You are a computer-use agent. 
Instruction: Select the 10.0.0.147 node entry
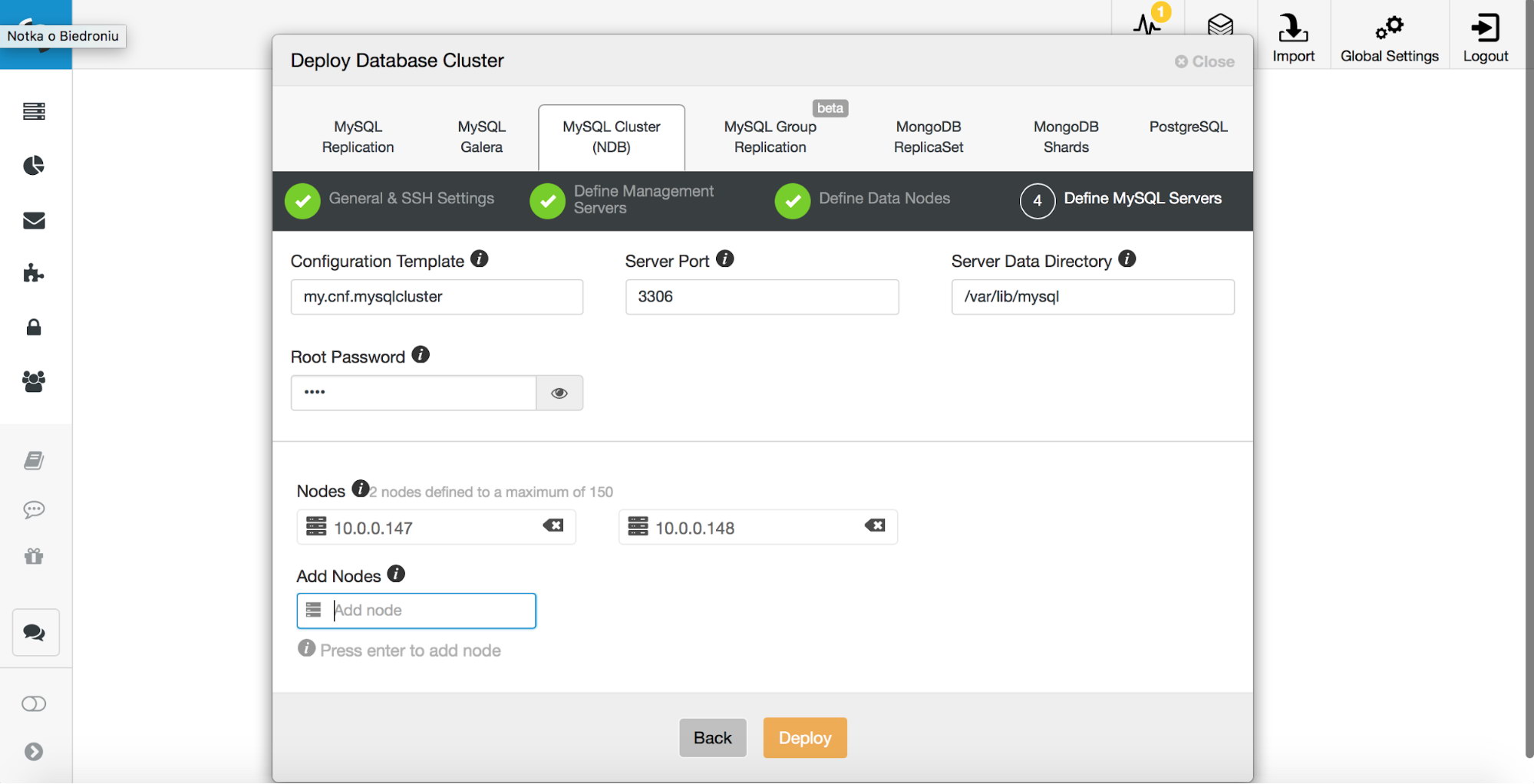point(436,527)
